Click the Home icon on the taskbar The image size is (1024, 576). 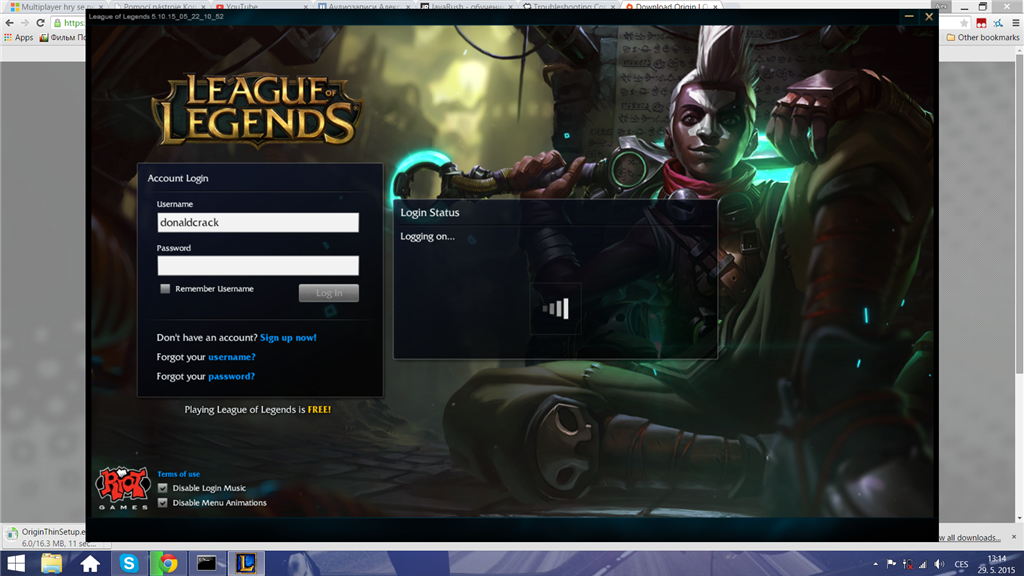click(90, 563)
